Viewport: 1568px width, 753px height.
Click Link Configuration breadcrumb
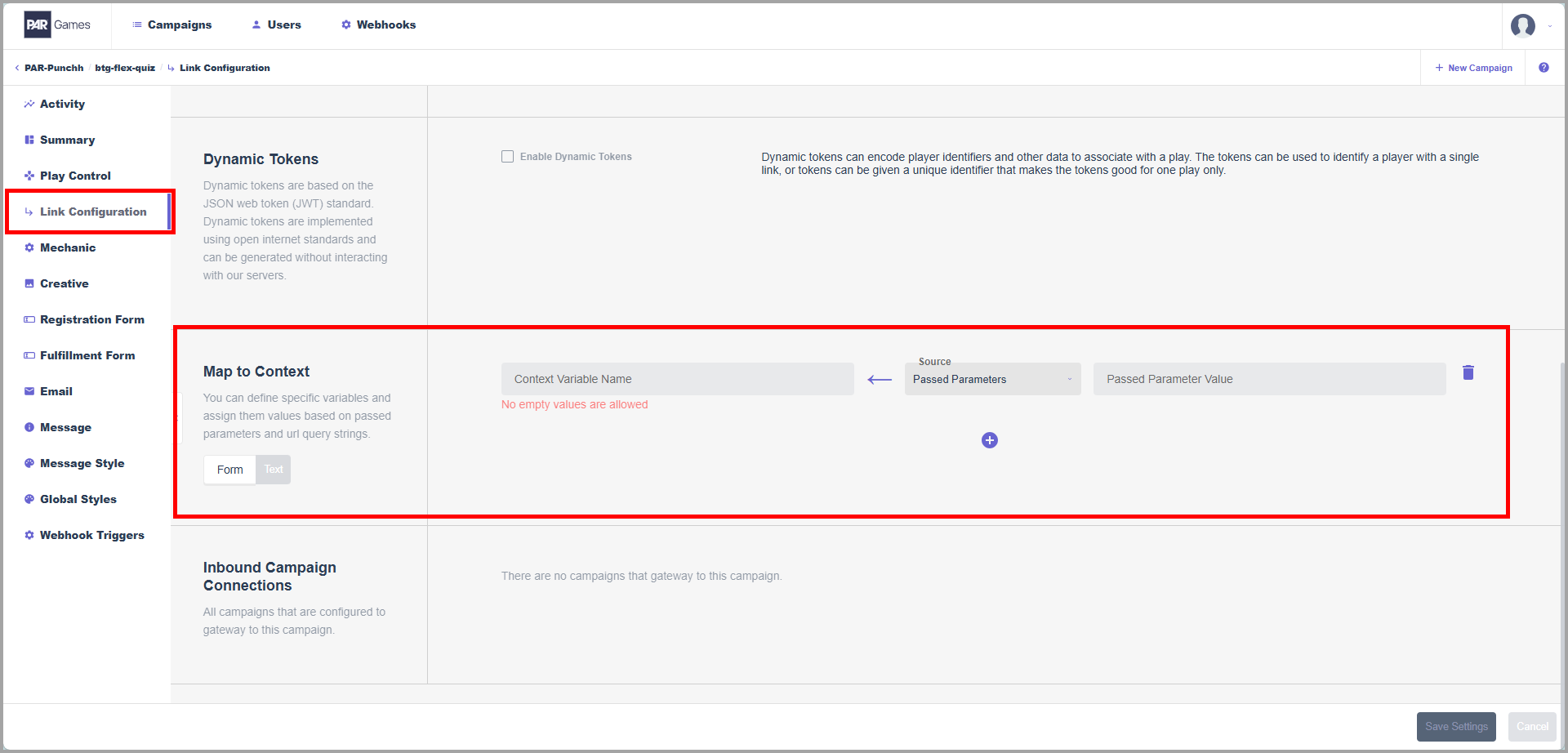[225, 68]
